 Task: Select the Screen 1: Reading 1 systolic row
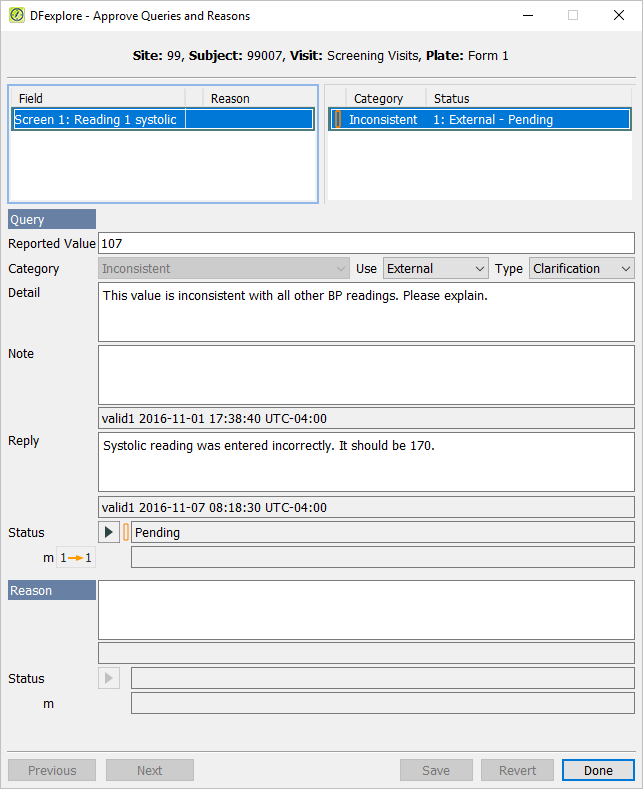pos(163,119)
